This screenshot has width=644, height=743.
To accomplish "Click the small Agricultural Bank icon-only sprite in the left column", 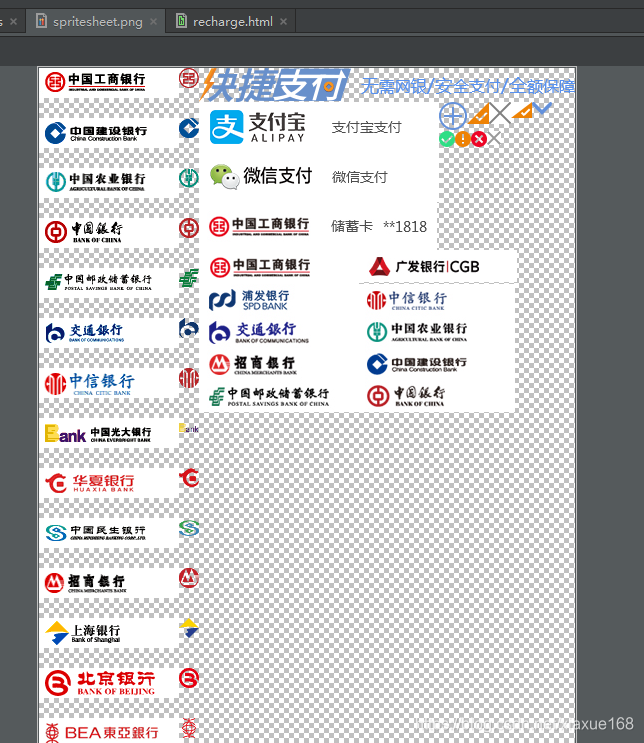I will pos(189,178).
